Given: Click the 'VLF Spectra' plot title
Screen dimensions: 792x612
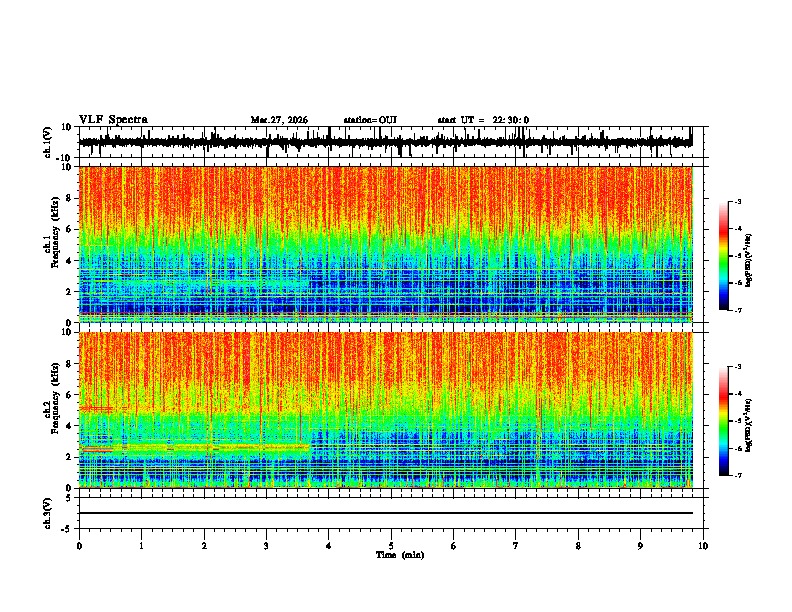Looking at the screenshot, I should [x=113, y=120].
